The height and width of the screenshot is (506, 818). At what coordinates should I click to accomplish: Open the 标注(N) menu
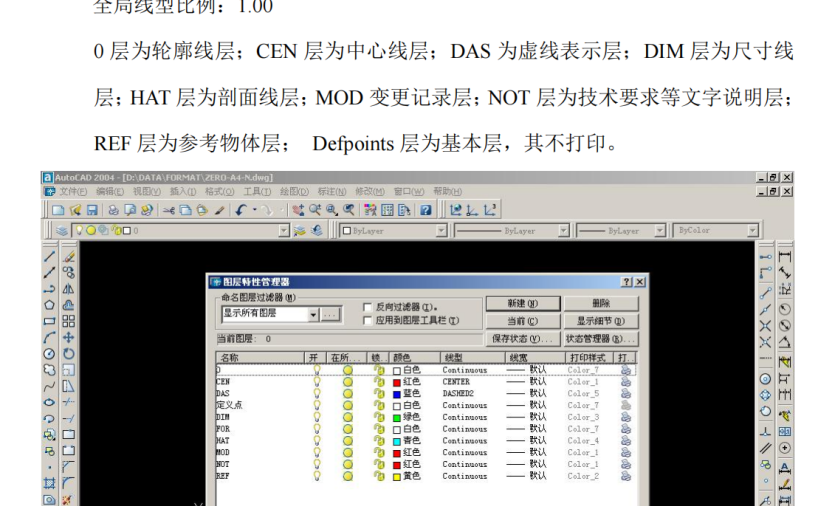(332, 191)
